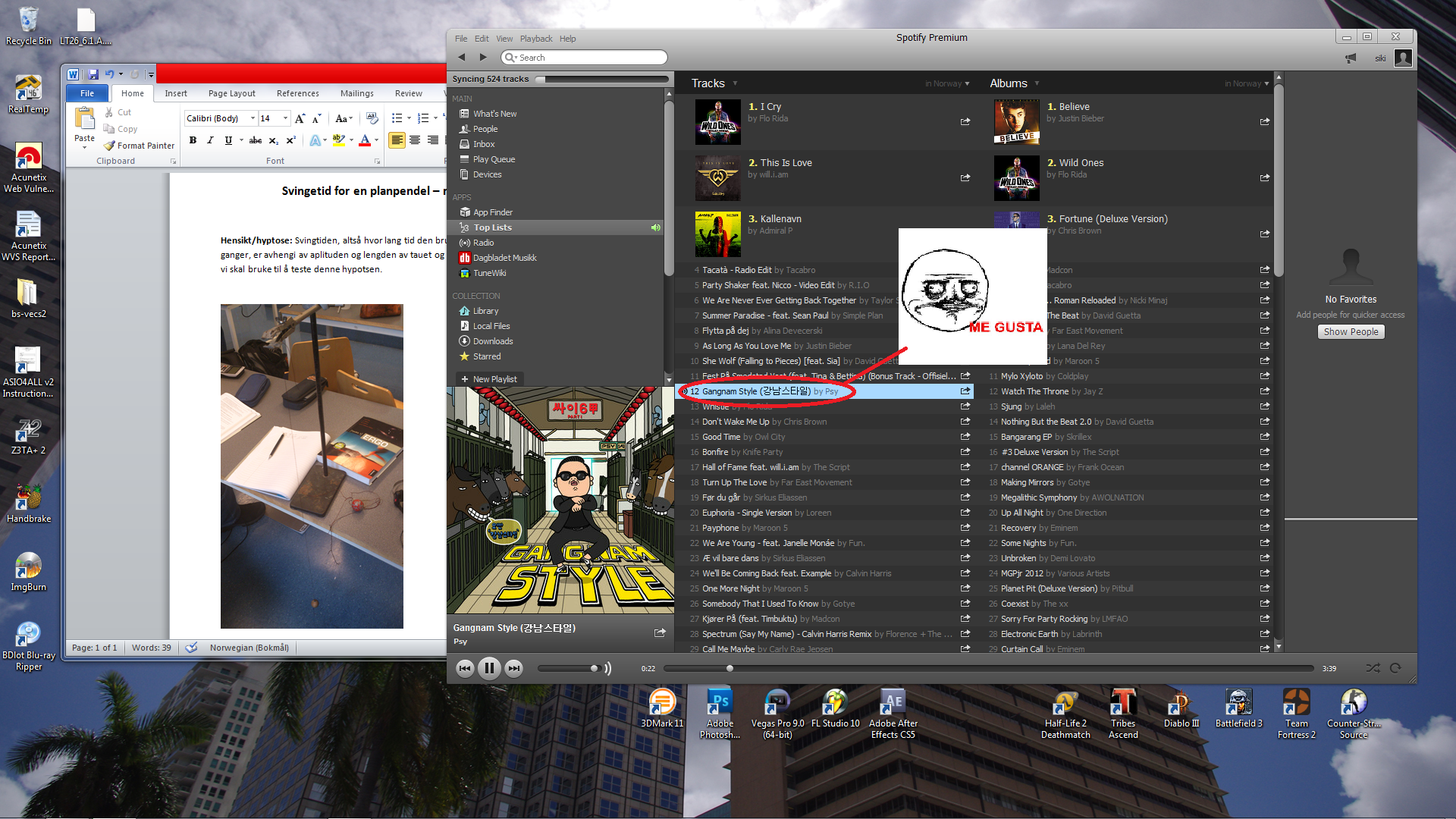Open Word font color dropdown arrow

(376, 140)
